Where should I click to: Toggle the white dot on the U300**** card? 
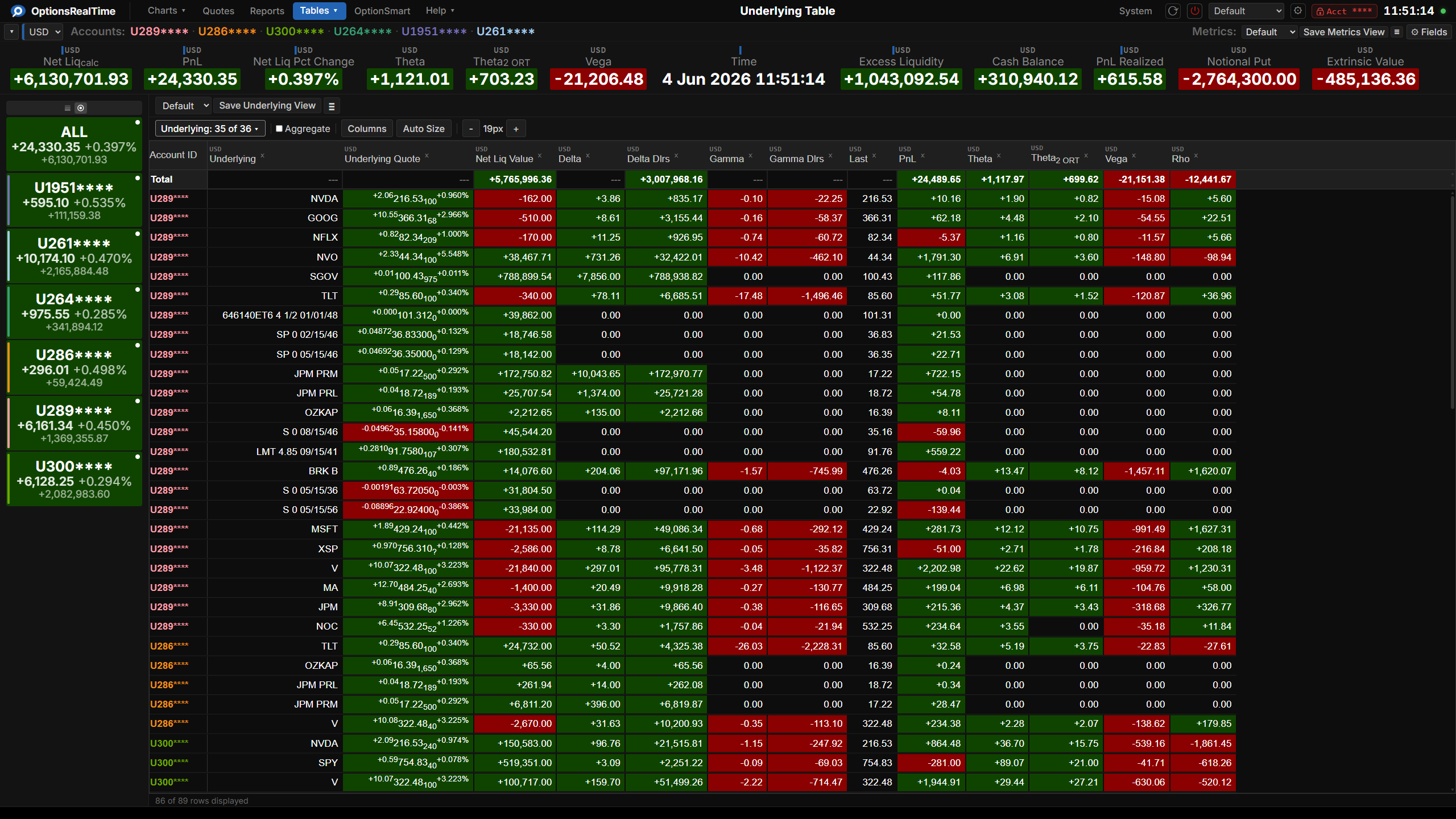pos(138,457)
